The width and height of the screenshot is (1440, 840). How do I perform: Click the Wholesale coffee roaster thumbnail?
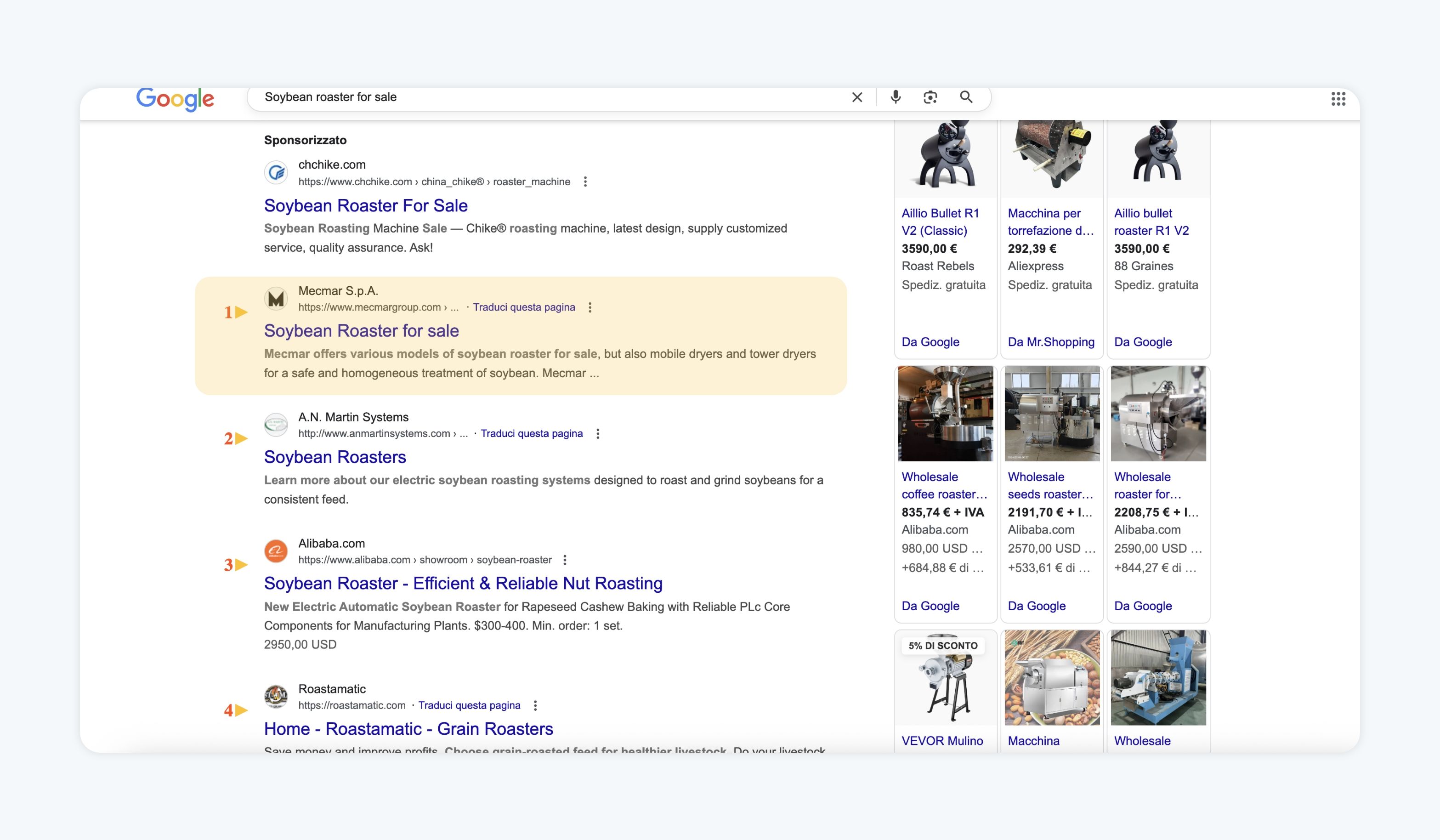pyautogui.click(x=946, y=414)
